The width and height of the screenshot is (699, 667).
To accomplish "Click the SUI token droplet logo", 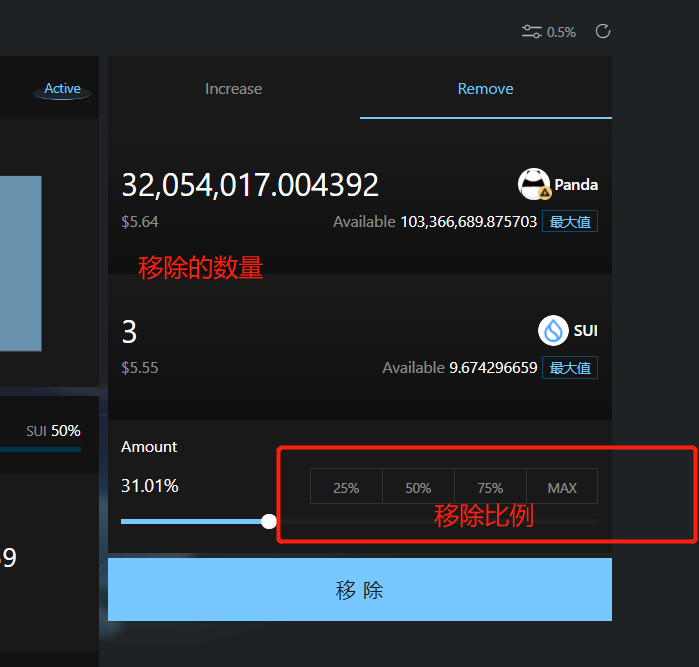I will [553, 330].
